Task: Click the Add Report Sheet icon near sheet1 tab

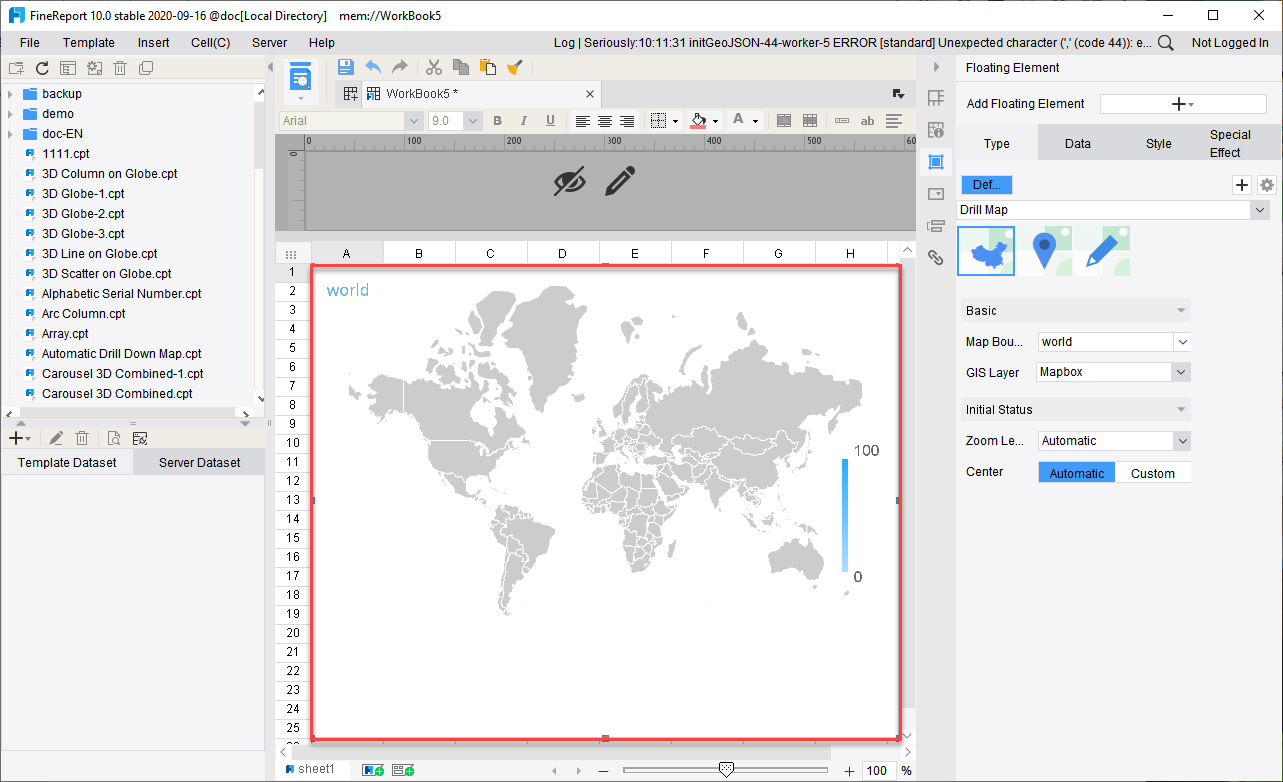Action: coord(373,770)
